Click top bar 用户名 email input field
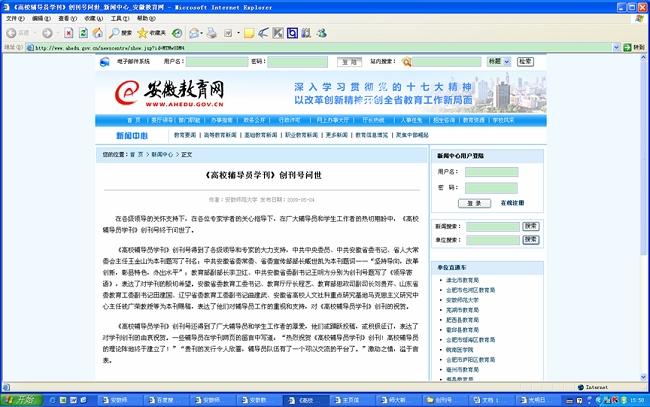The image size is (650, 407). (217, 62)
